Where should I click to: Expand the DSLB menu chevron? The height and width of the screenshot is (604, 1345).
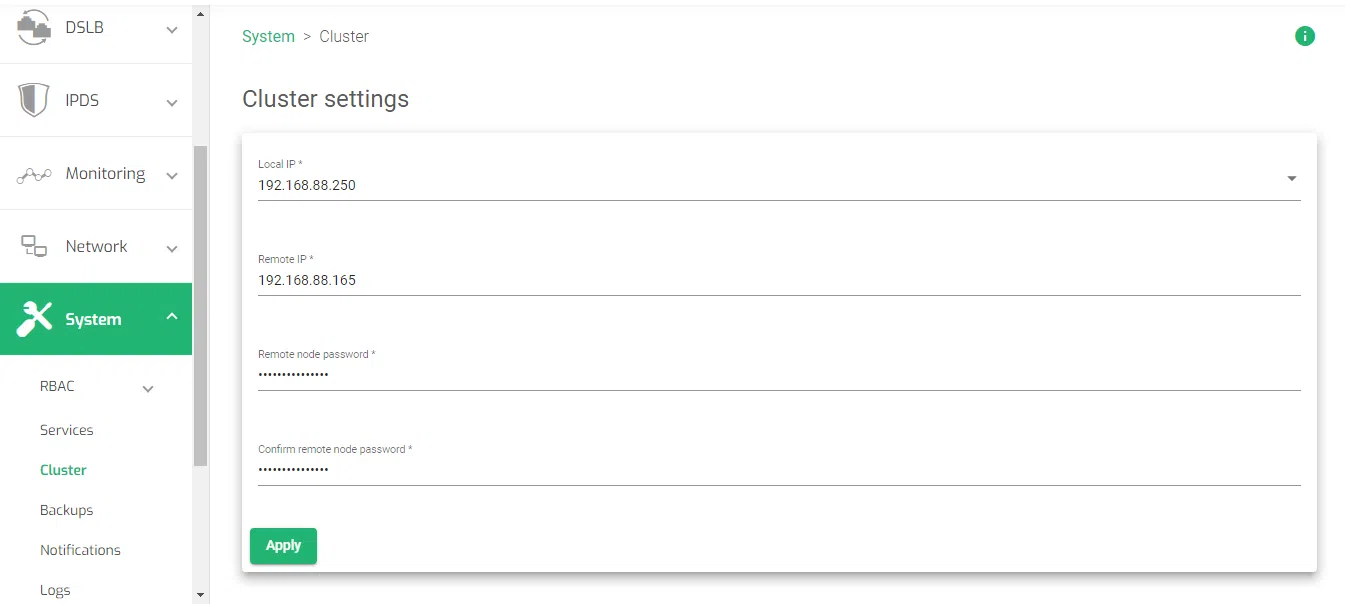[x=172, y=30]
